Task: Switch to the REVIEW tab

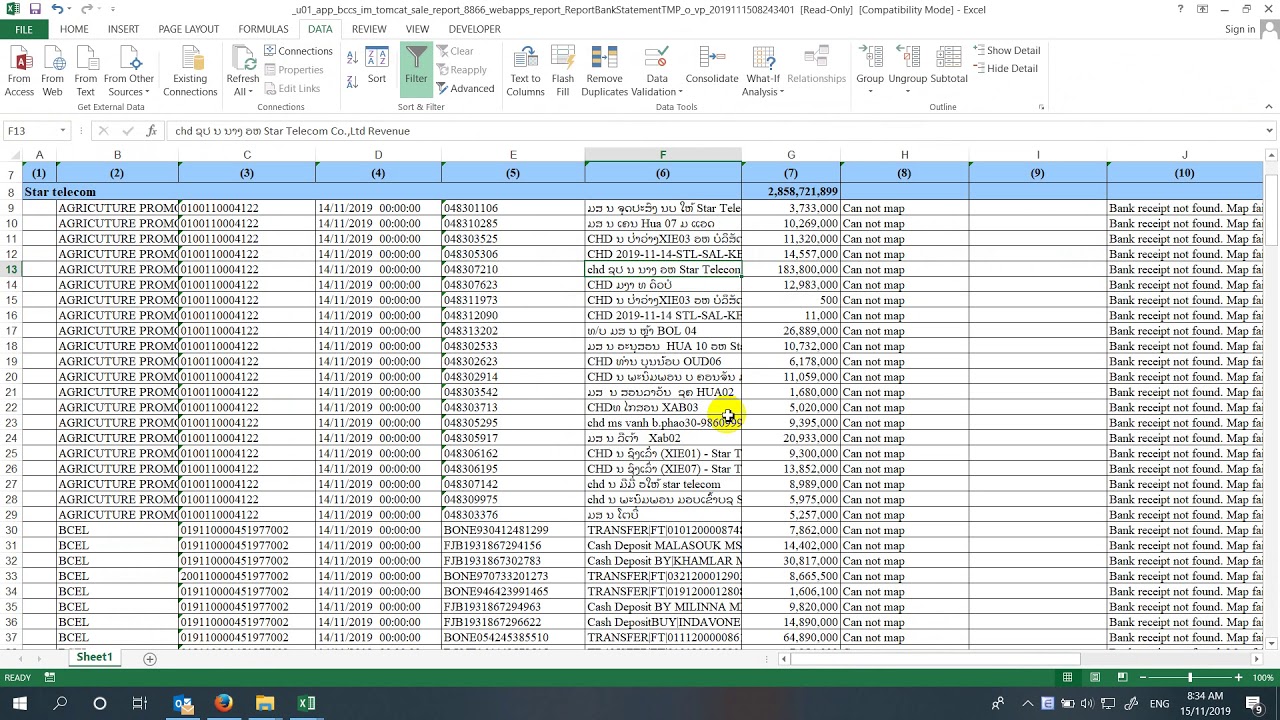Action: 369,29
